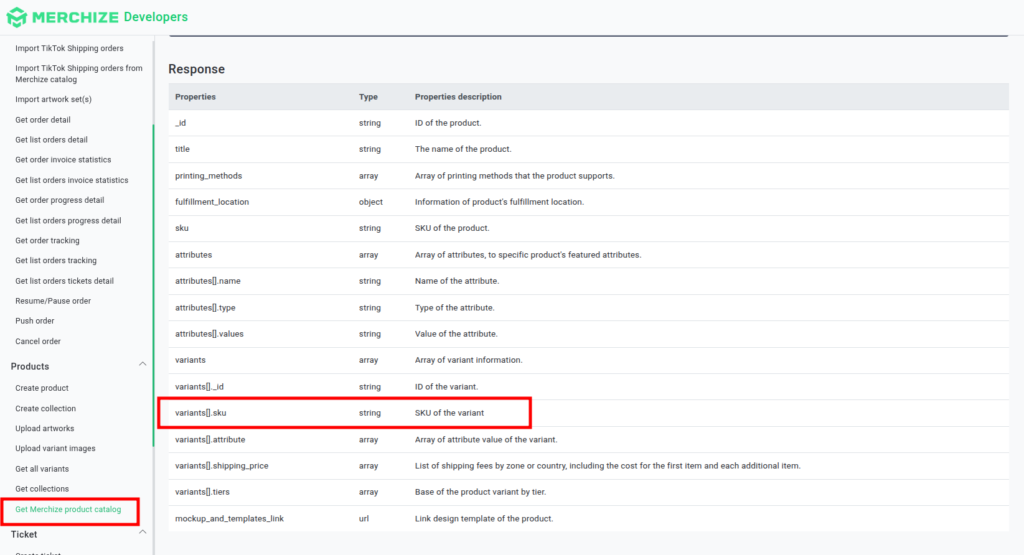Click the Merchize logo icon
The width and height of the screenshot is (1024, 555).
pos(16,17)
